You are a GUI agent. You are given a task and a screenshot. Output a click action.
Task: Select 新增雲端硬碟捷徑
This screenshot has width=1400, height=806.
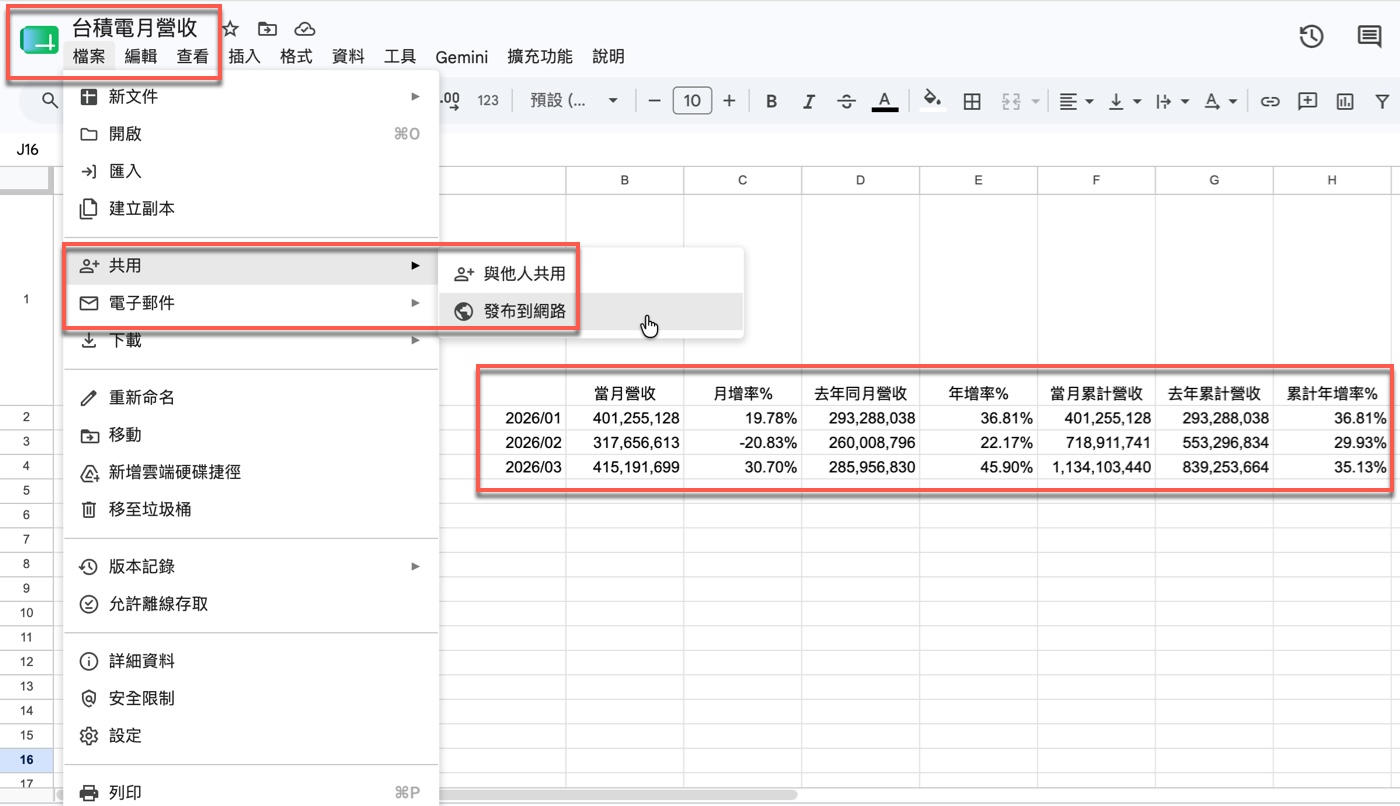pyautogui.click(x=251, y=472)
